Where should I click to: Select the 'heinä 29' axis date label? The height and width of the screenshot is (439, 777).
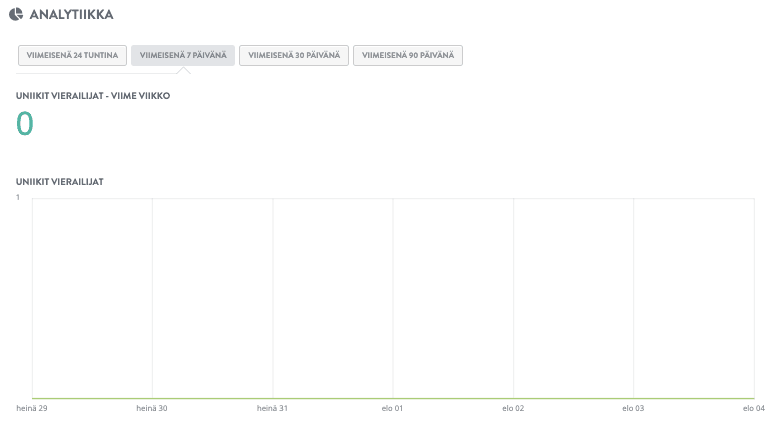[x=32, y=408]
